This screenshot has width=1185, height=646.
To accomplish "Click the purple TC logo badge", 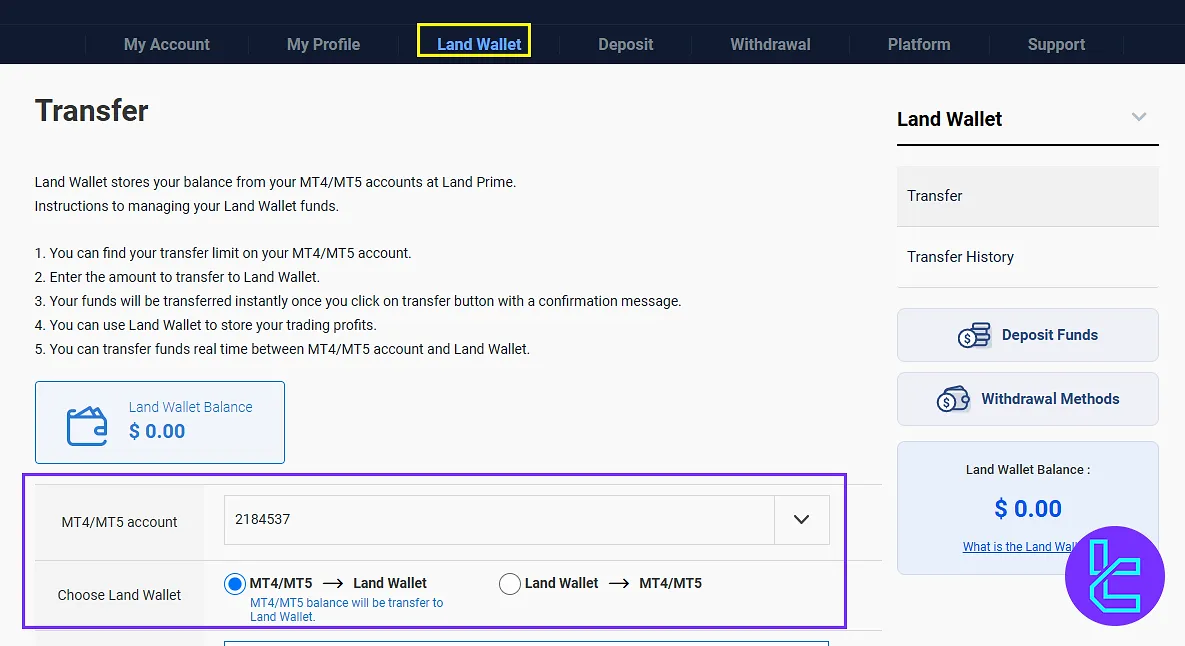I will tap(1115, 576).
